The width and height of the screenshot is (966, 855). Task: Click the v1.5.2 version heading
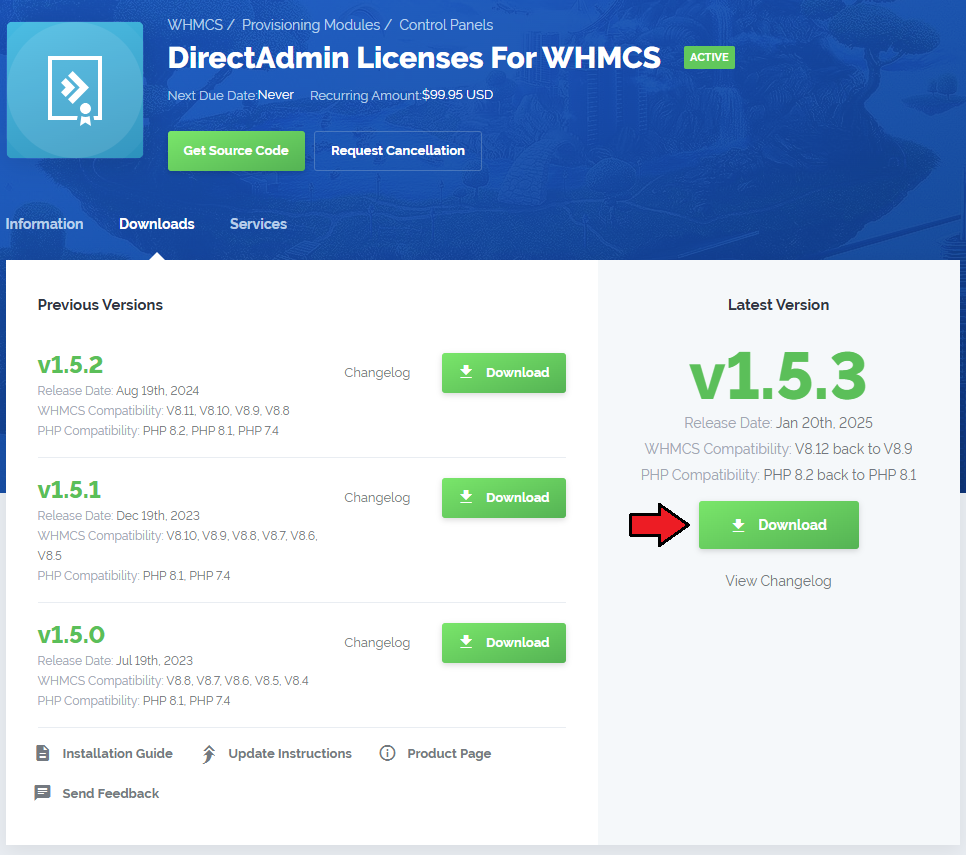(x=70, y=365)
